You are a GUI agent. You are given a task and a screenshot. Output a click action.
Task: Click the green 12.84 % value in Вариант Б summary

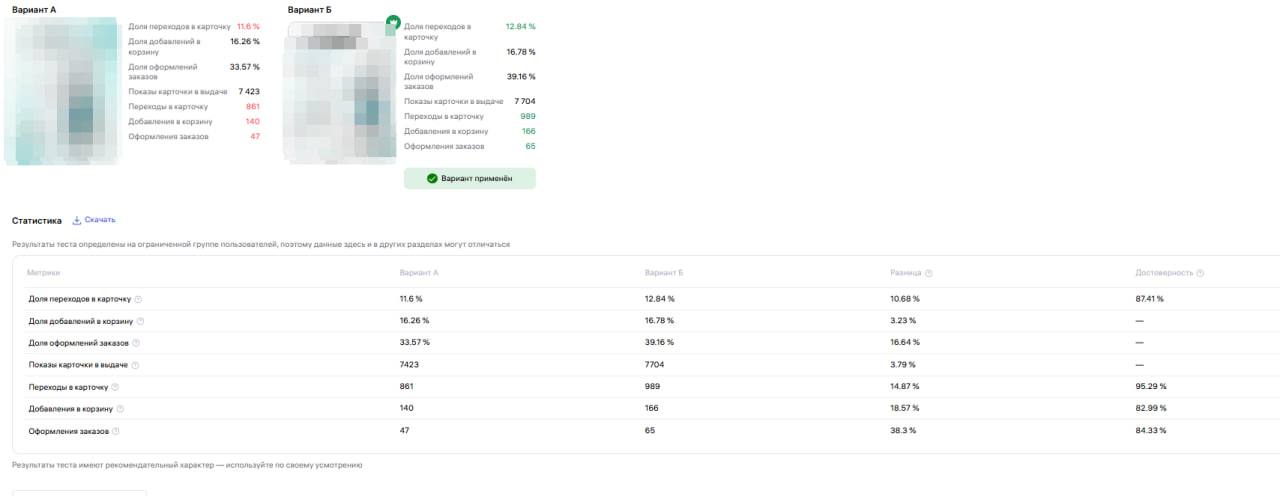pyautogui.click(x=521, y=26)
